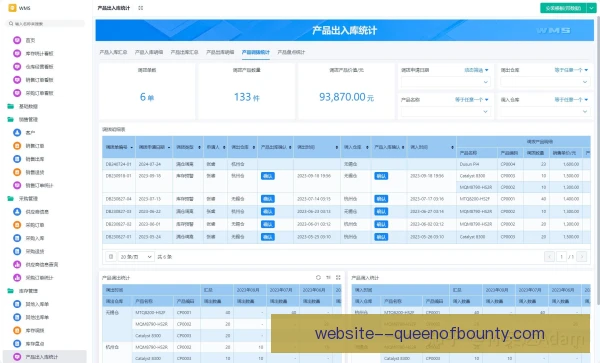Click outbound 确认 in row DB230627-04
This screenshot has height=363, width=600.
(x=267, y=199)
